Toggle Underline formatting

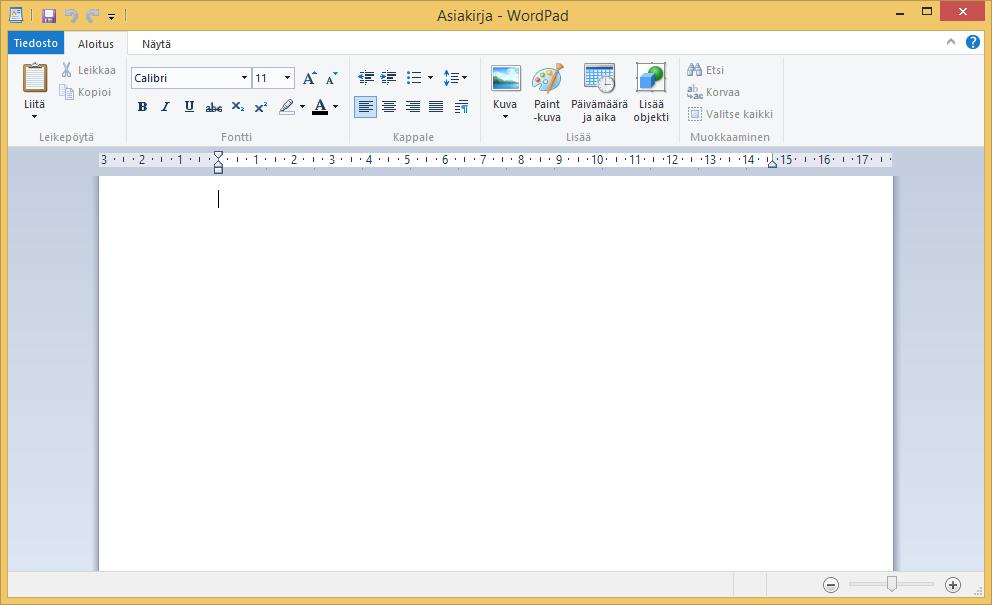pos(189,107)
